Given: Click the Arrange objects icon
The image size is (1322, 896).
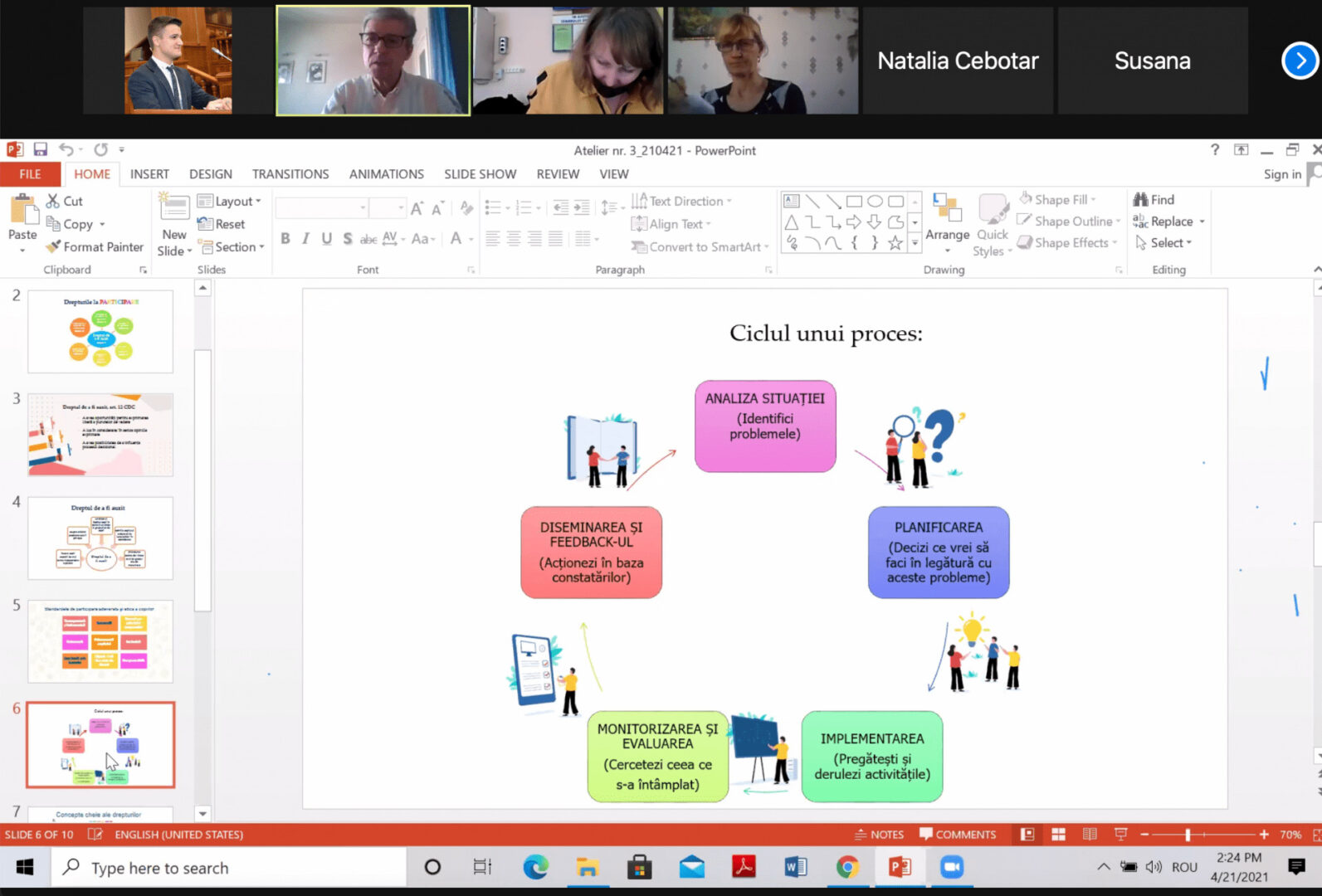Looking at the screenshot, I should click(x=946, y=208).
